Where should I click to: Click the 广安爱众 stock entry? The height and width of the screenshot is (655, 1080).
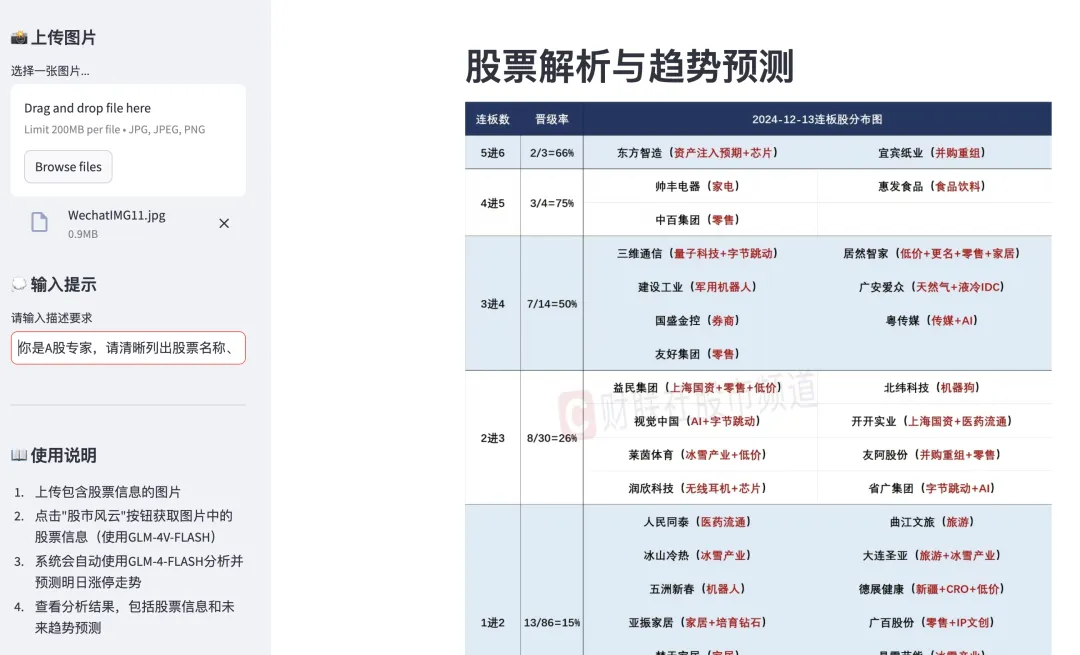pyautogui.click(x=932, y=287)
